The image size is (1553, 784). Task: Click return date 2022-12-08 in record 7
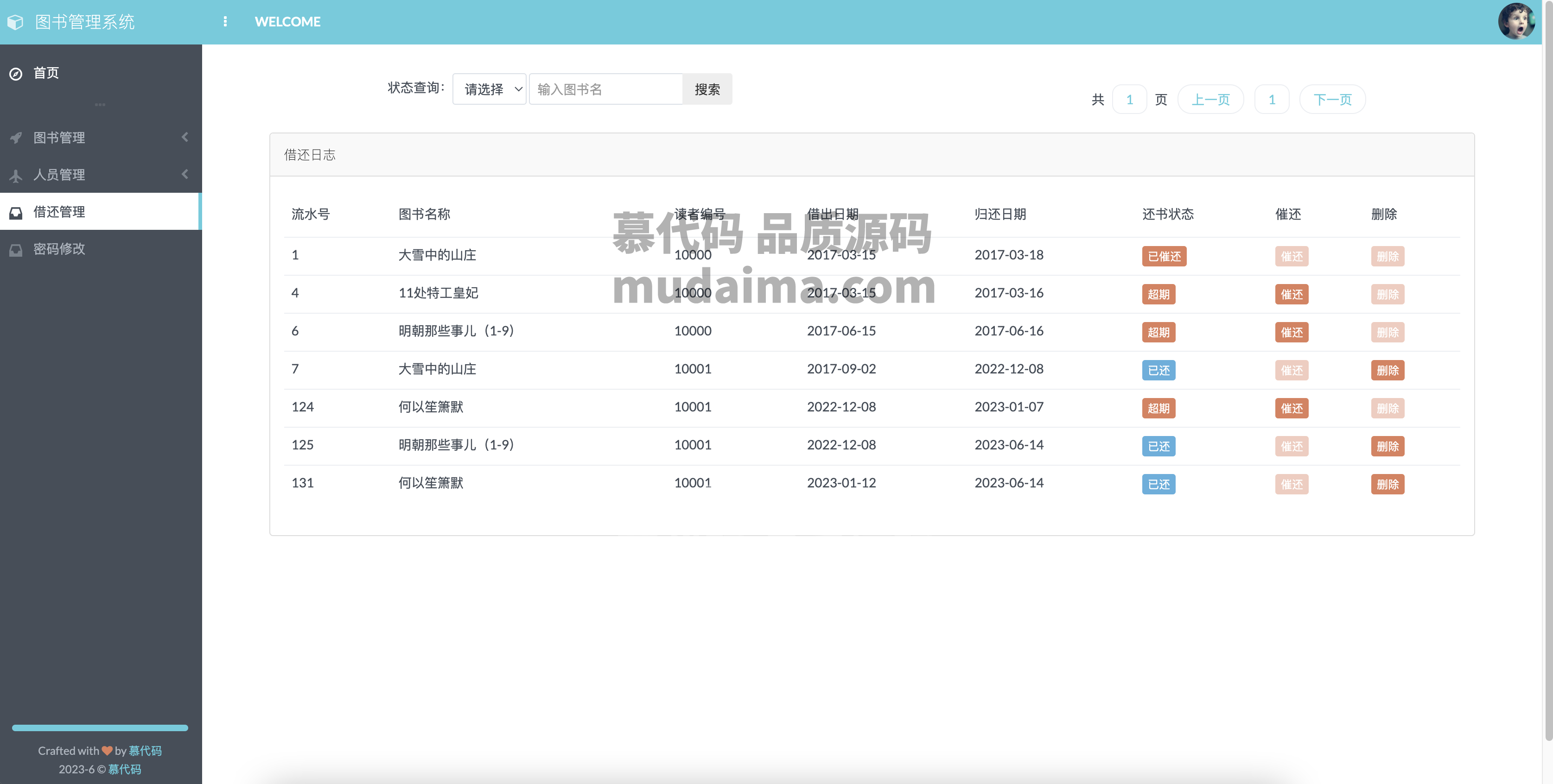point(1009,369)
